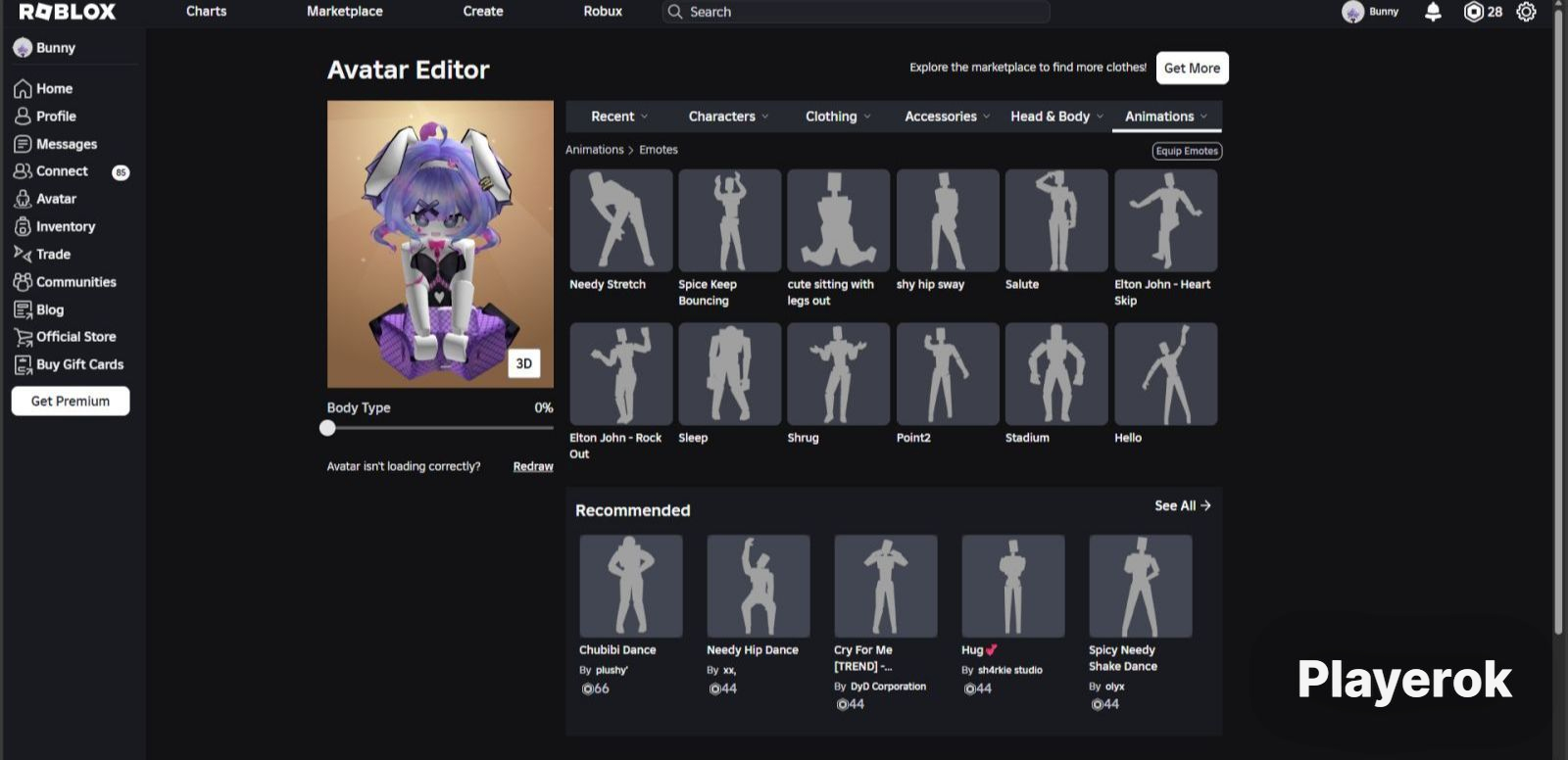This screenshot has height=760, width=1568.
Task: Select the cute sitting with legs out emote
Action: click(839, 220)
